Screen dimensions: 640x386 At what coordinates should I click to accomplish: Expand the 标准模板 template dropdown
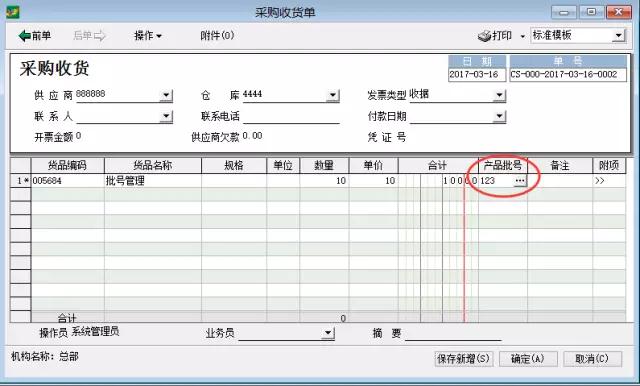point(619,35)
